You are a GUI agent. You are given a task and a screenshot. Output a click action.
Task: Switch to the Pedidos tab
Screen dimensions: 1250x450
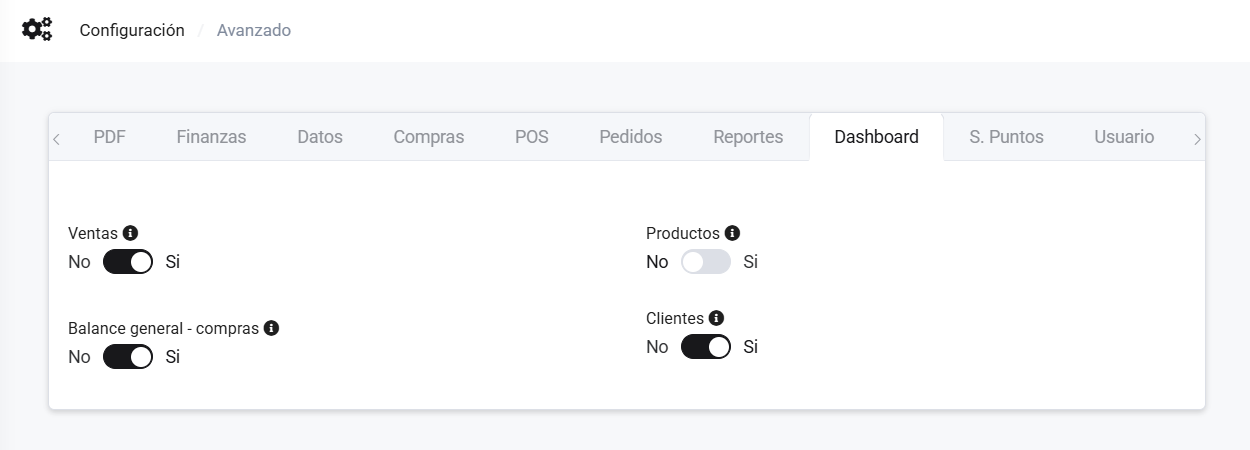(x=630, y=137)
